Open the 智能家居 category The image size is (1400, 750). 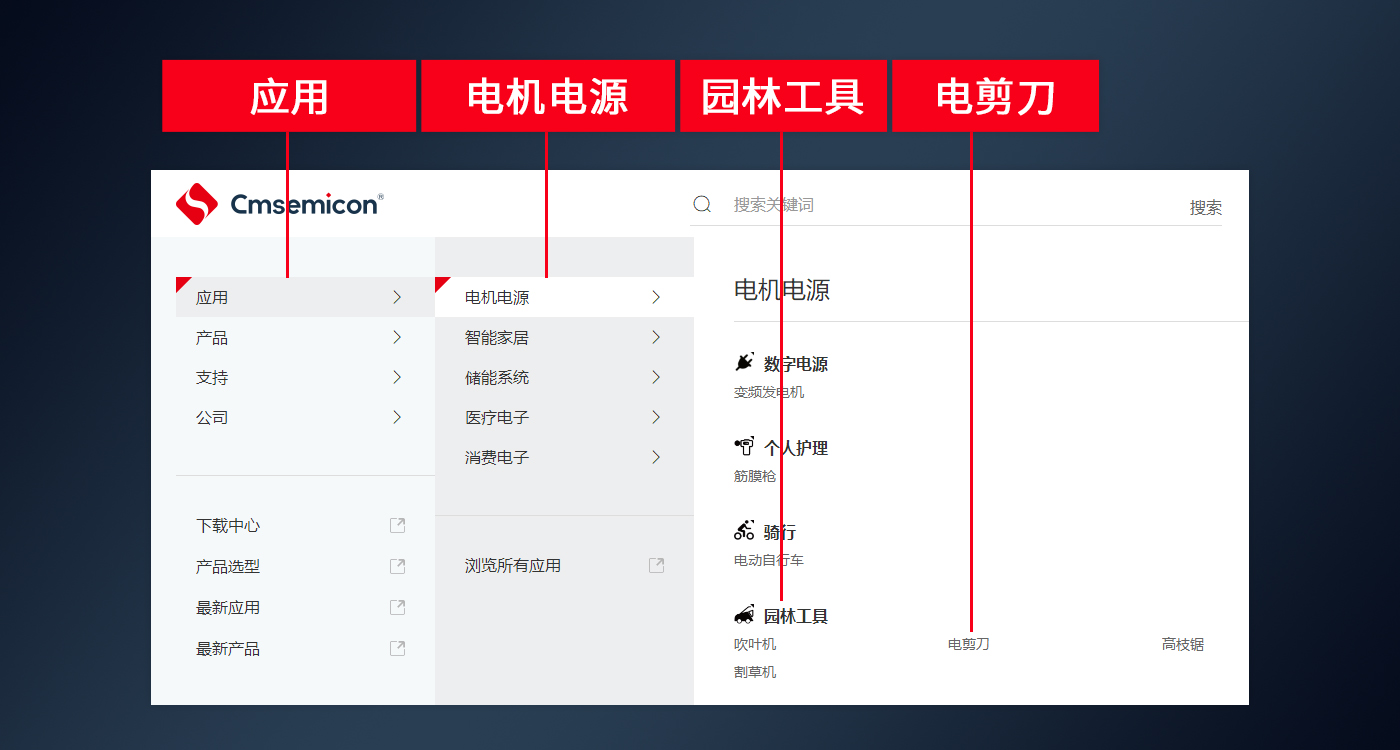click(x=564, y=337)
